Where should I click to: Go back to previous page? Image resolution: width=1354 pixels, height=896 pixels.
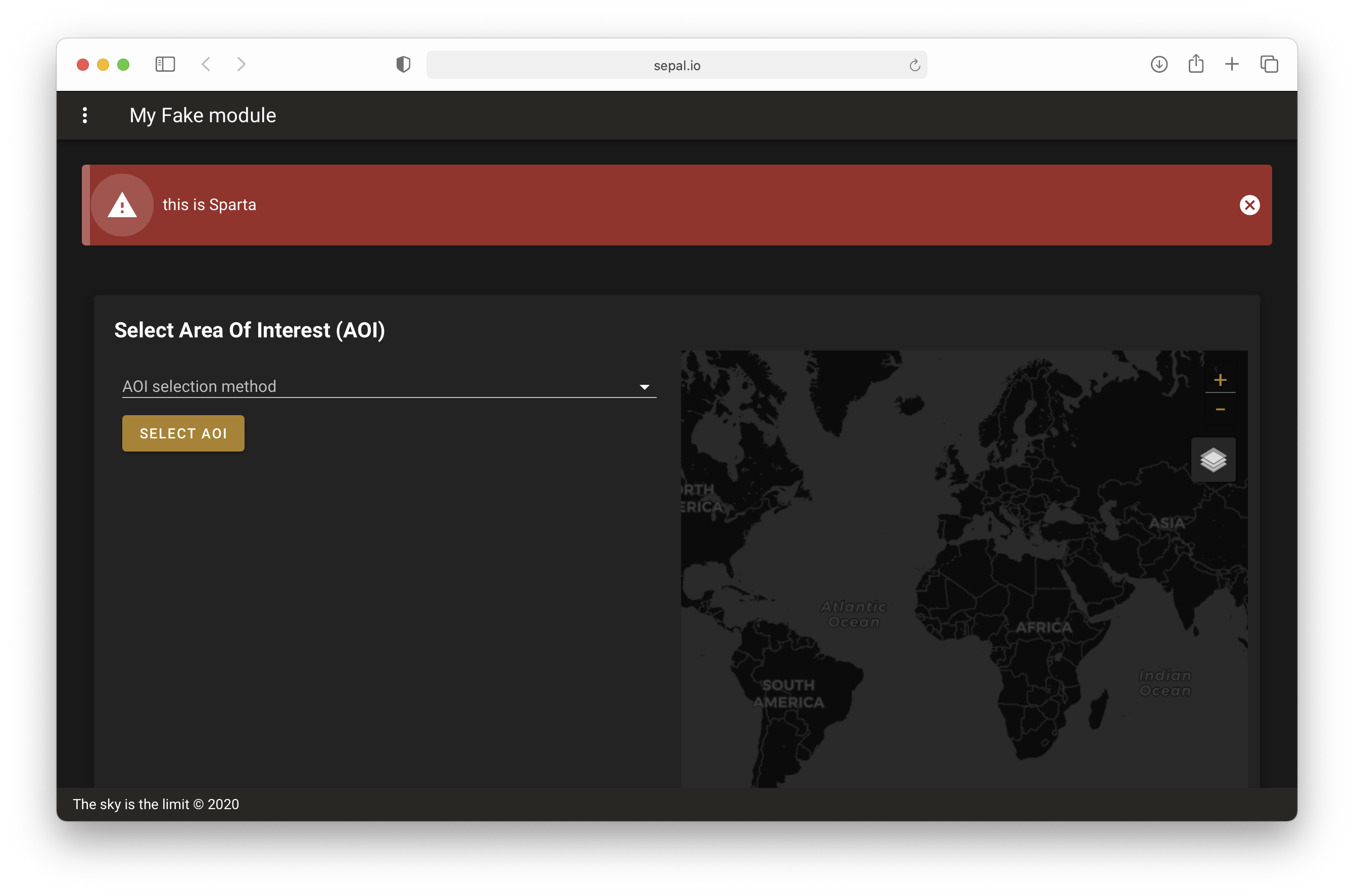[206, 64]
